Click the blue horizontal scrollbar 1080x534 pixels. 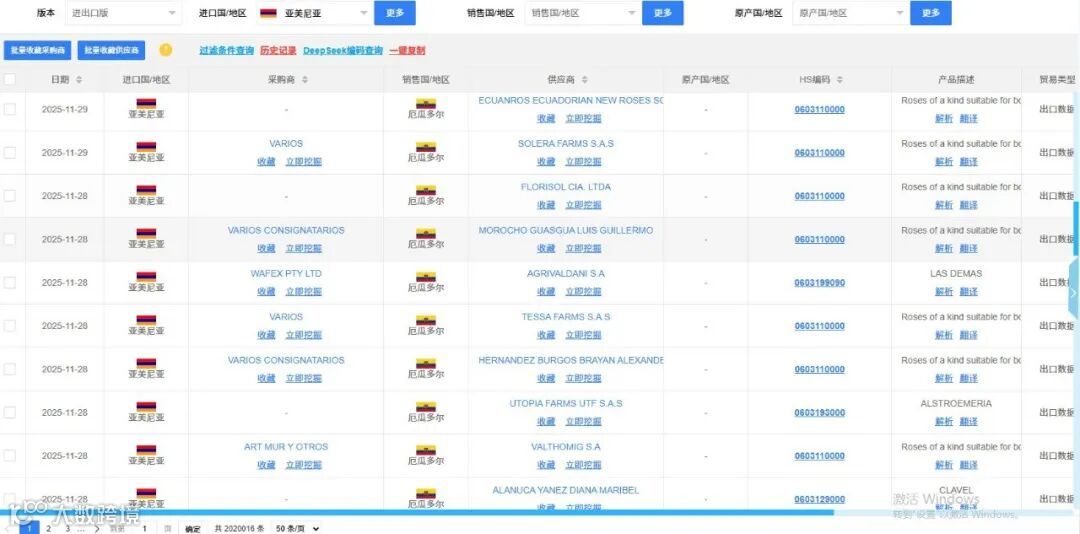coord(417,512)
